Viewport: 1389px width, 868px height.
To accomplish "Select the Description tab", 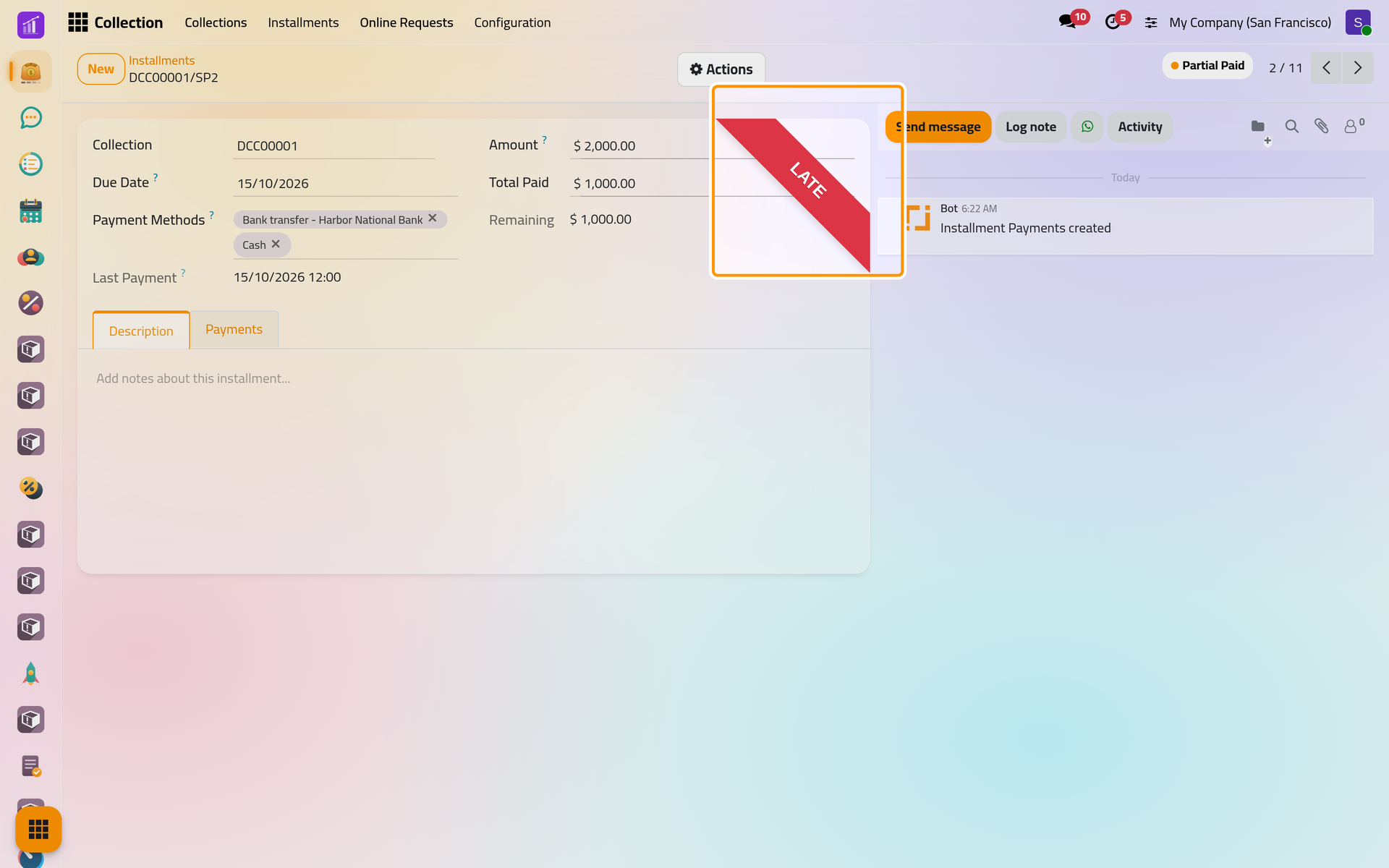I will 141,331.
